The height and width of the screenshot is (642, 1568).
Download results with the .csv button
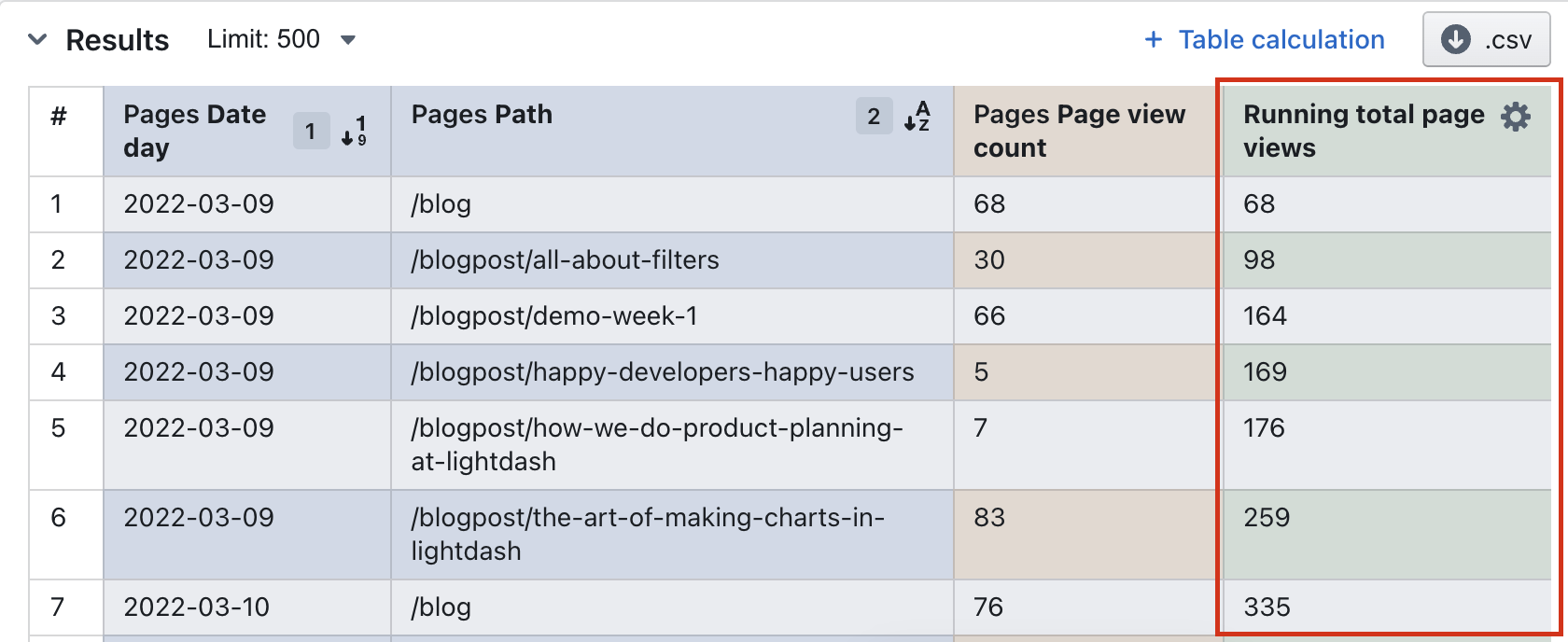(x=1486, y=39)
